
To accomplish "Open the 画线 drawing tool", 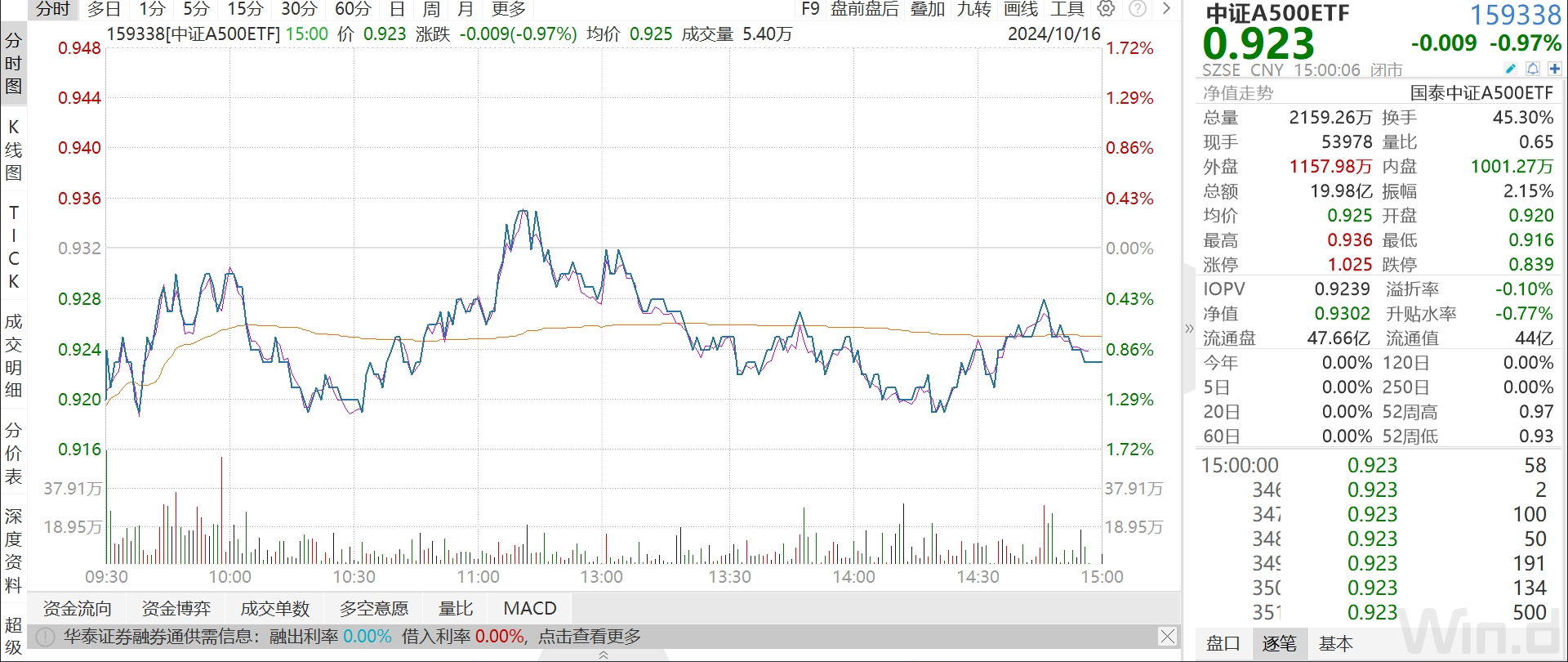I will [1021, 9].
